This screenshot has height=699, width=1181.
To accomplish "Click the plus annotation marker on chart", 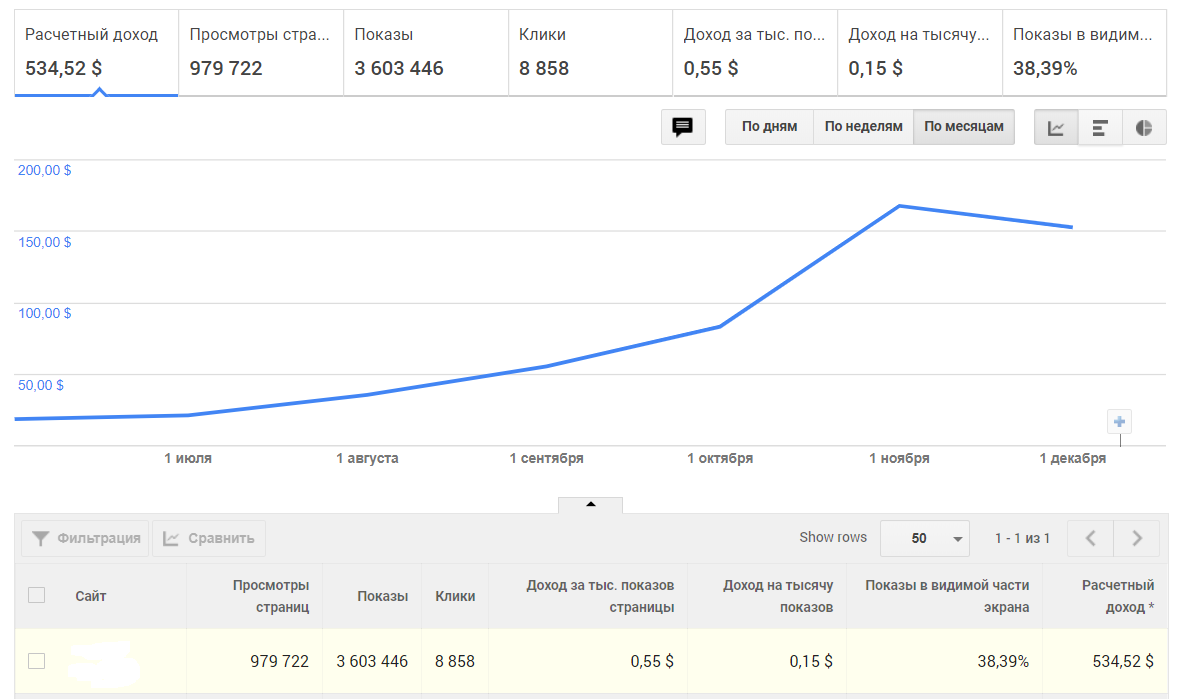I will pyautogui.click(x=1119, y=421).
